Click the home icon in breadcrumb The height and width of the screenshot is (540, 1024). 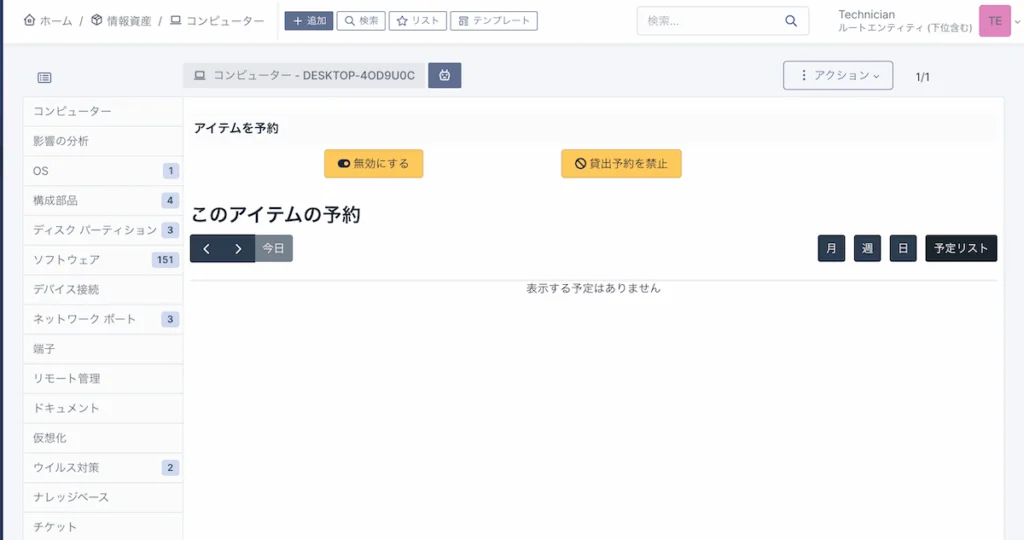(29, 20)
